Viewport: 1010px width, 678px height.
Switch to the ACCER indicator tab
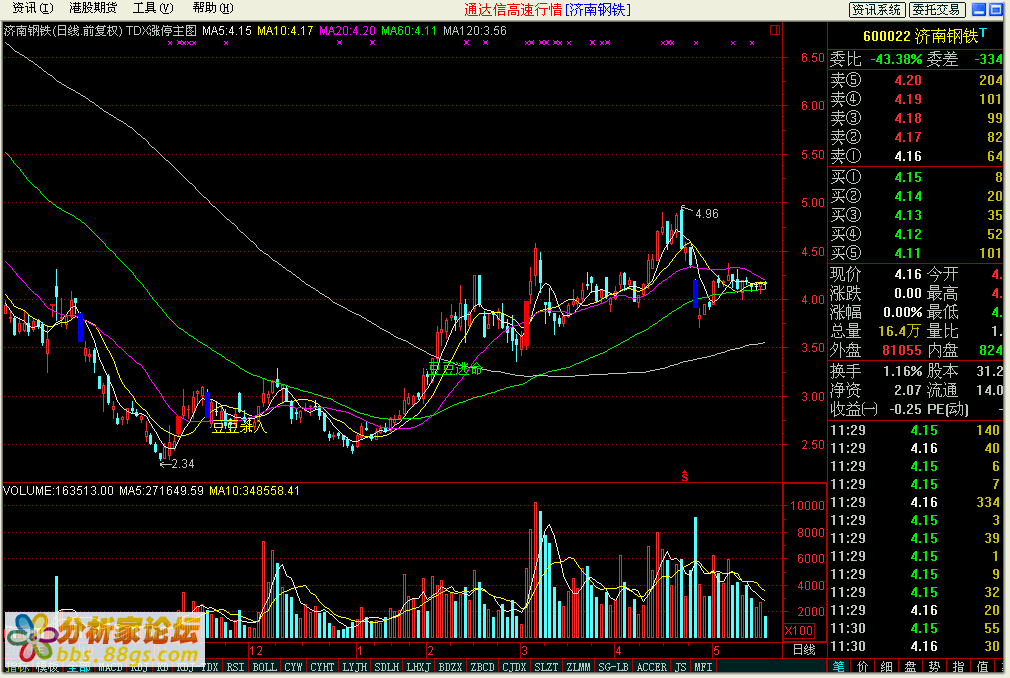click(x=651, y=667)
